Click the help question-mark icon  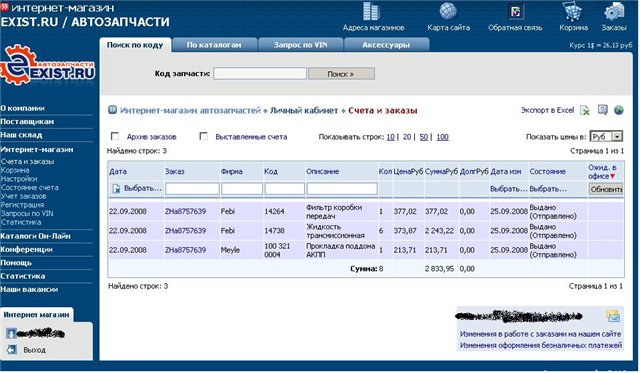coord(602,110)
